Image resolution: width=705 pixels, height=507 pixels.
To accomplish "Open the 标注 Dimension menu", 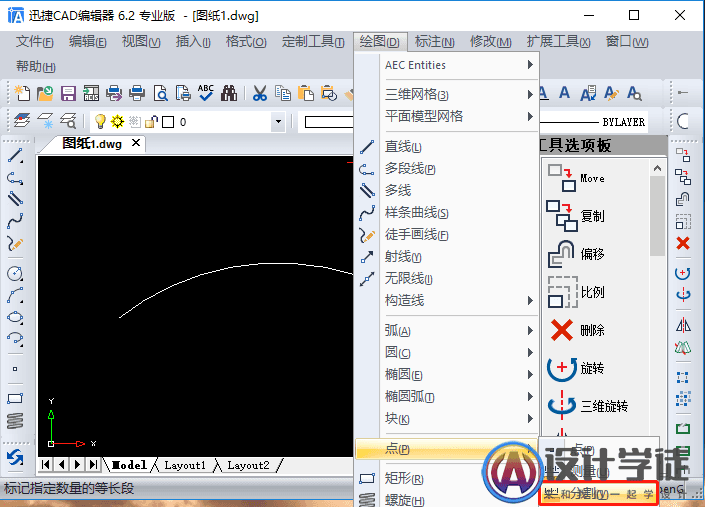I will (x=434, y=42).
